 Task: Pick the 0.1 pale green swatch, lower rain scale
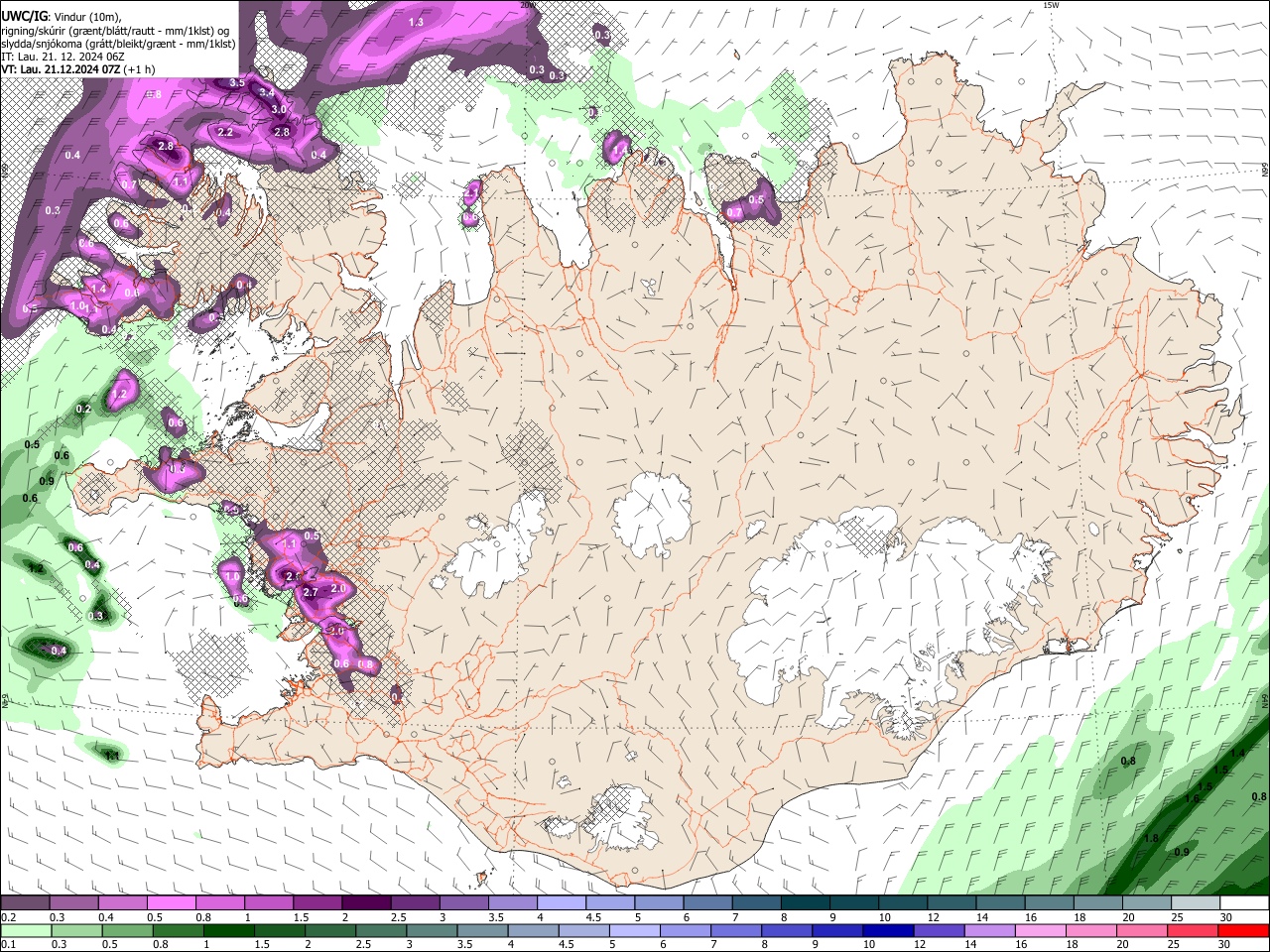coord(24,931)
